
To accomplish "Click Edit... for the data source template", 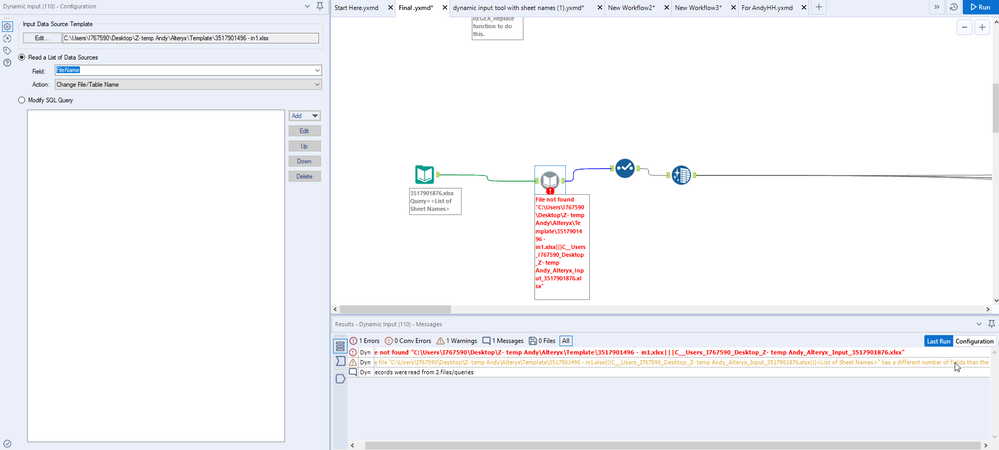I will pos(42,38).
